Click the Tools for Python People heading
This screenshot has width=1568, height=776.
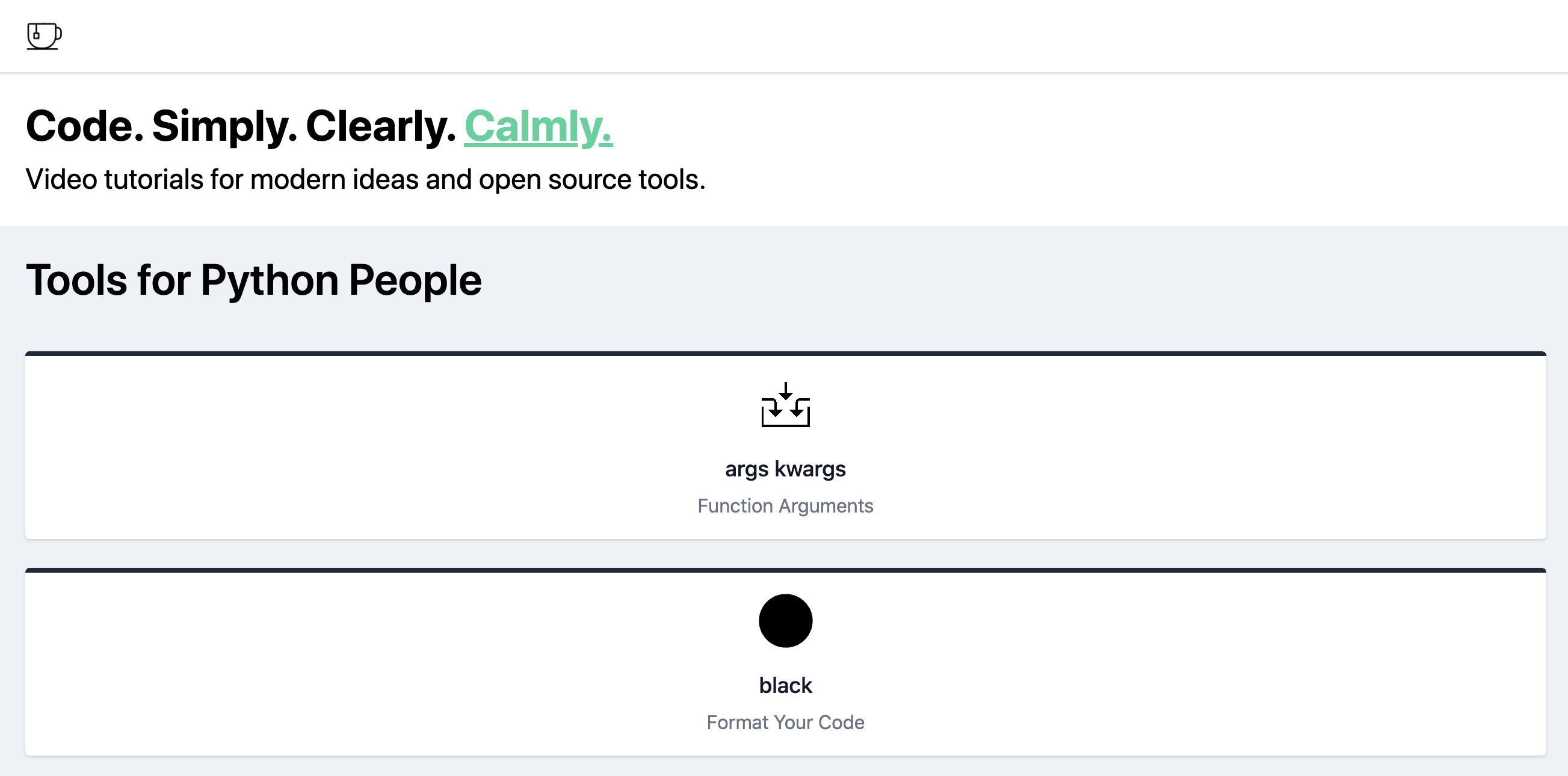(254, 279)
